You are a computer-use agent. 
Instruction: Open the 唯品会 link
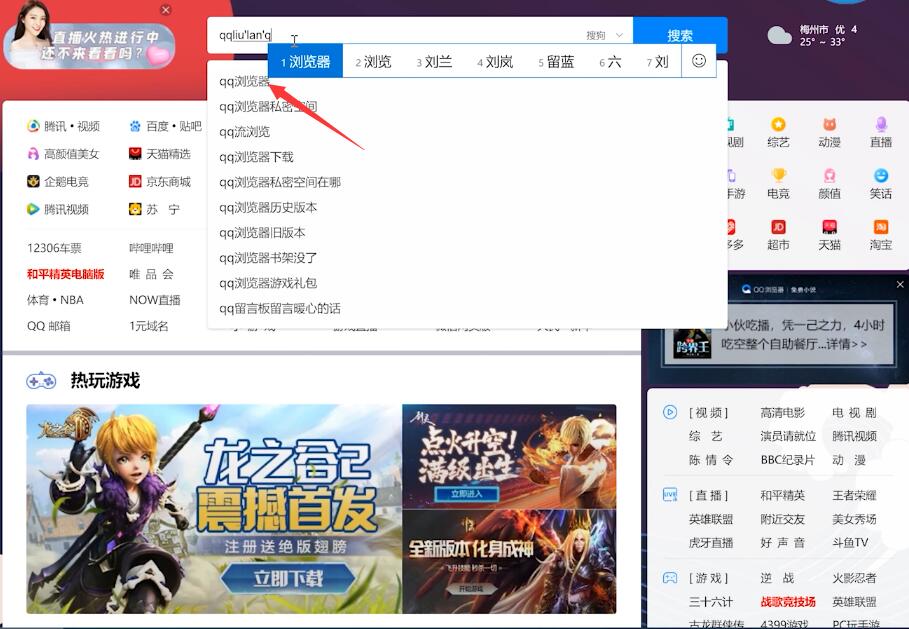pyautogui.click(x=151, y=274)
